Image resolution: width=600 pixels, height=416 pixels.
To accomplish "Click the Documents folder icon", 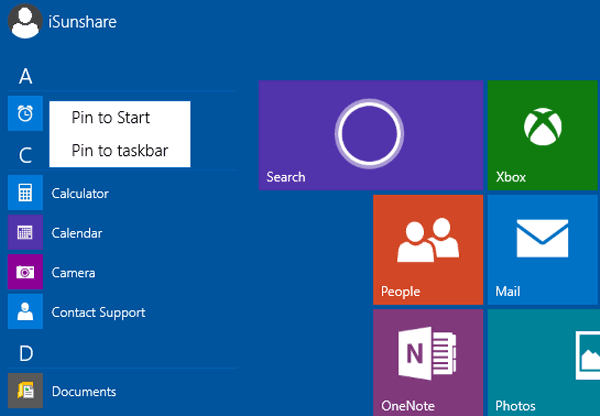I will pos(25,391).
